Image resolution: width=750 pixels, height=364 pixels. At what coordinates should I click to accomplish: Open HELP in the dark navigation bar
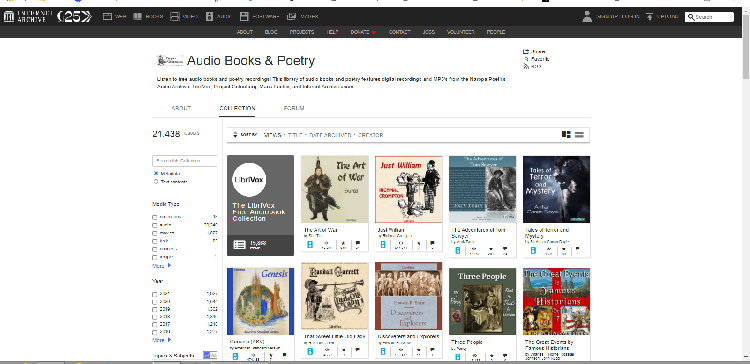coord(332,32)
